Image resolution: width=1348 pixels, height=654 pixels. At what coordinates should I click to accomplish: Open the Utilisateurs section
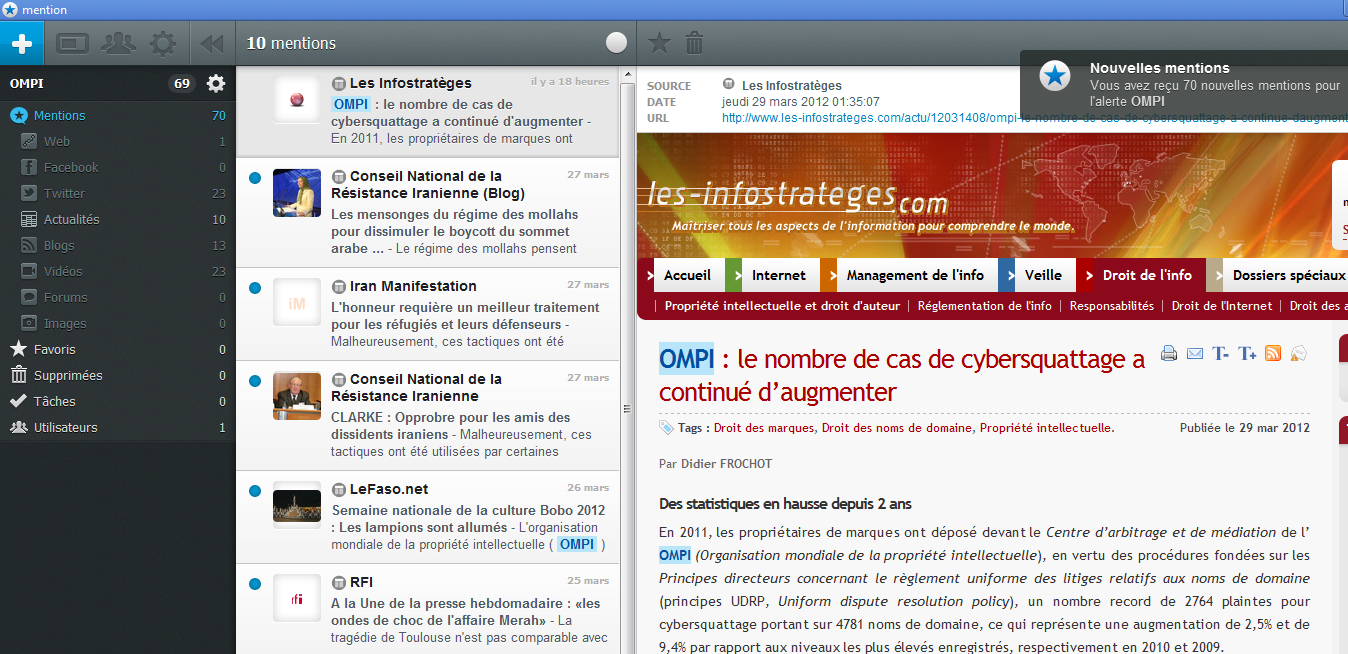click(118, 427)
